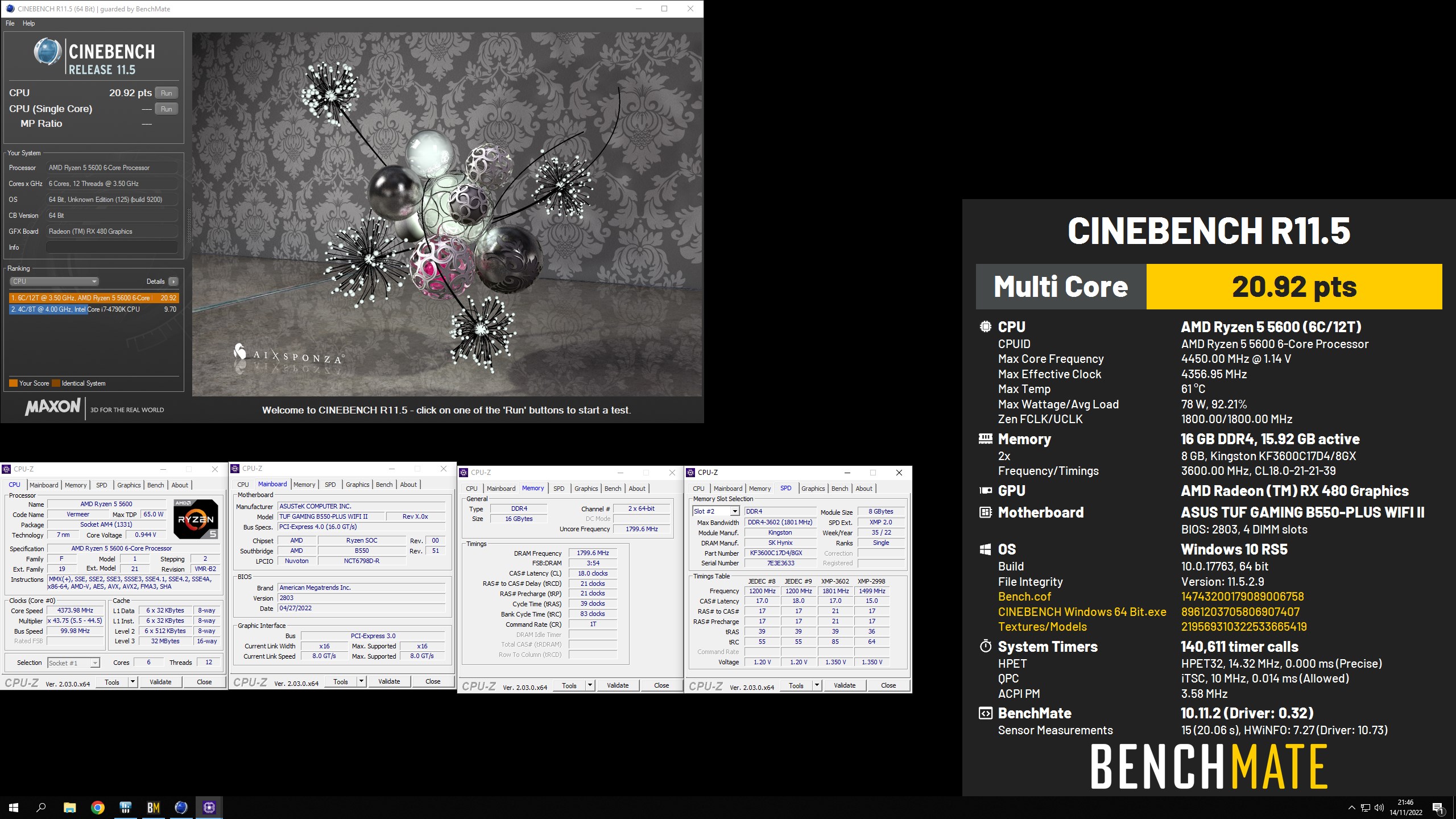The height and width of the screenshot is (819, 1456).
Task: Click CPU-Z title icon of Memory window
Action: pyautogui.click(x=464, y=473)
